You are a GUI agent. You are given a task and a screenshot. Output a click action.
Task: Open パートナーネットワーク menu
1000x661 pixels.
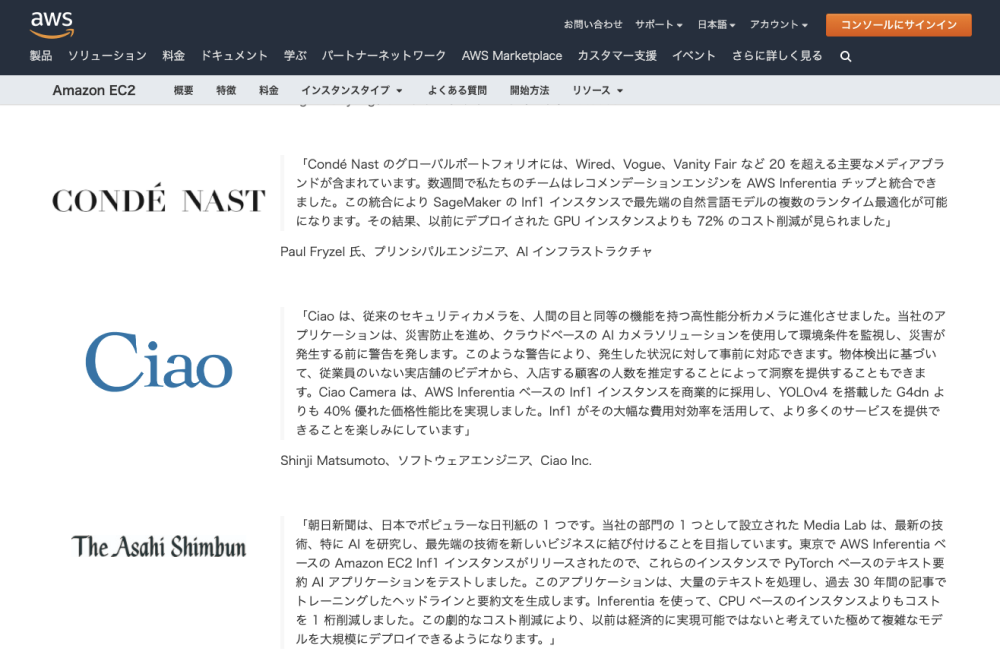point(384,56)
